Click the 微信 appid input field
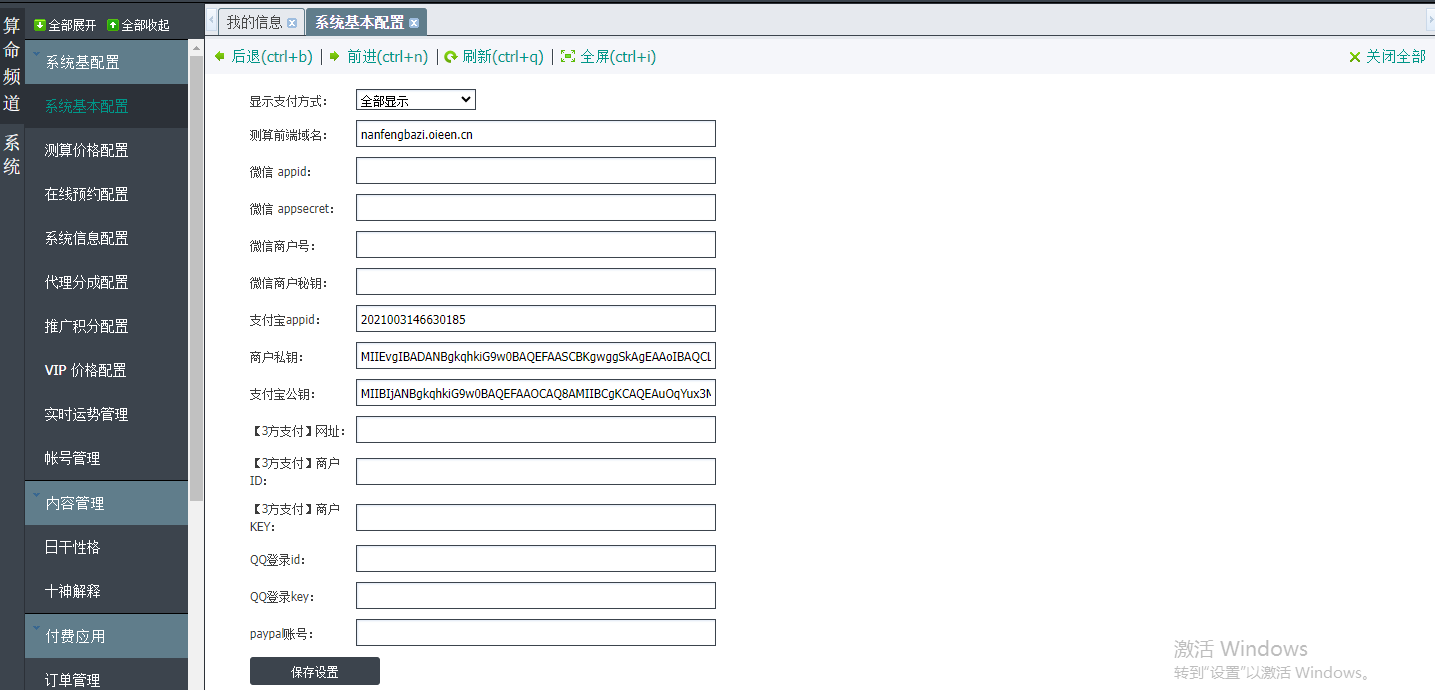This screenshot has height=690, width=1435. (535, 171)
